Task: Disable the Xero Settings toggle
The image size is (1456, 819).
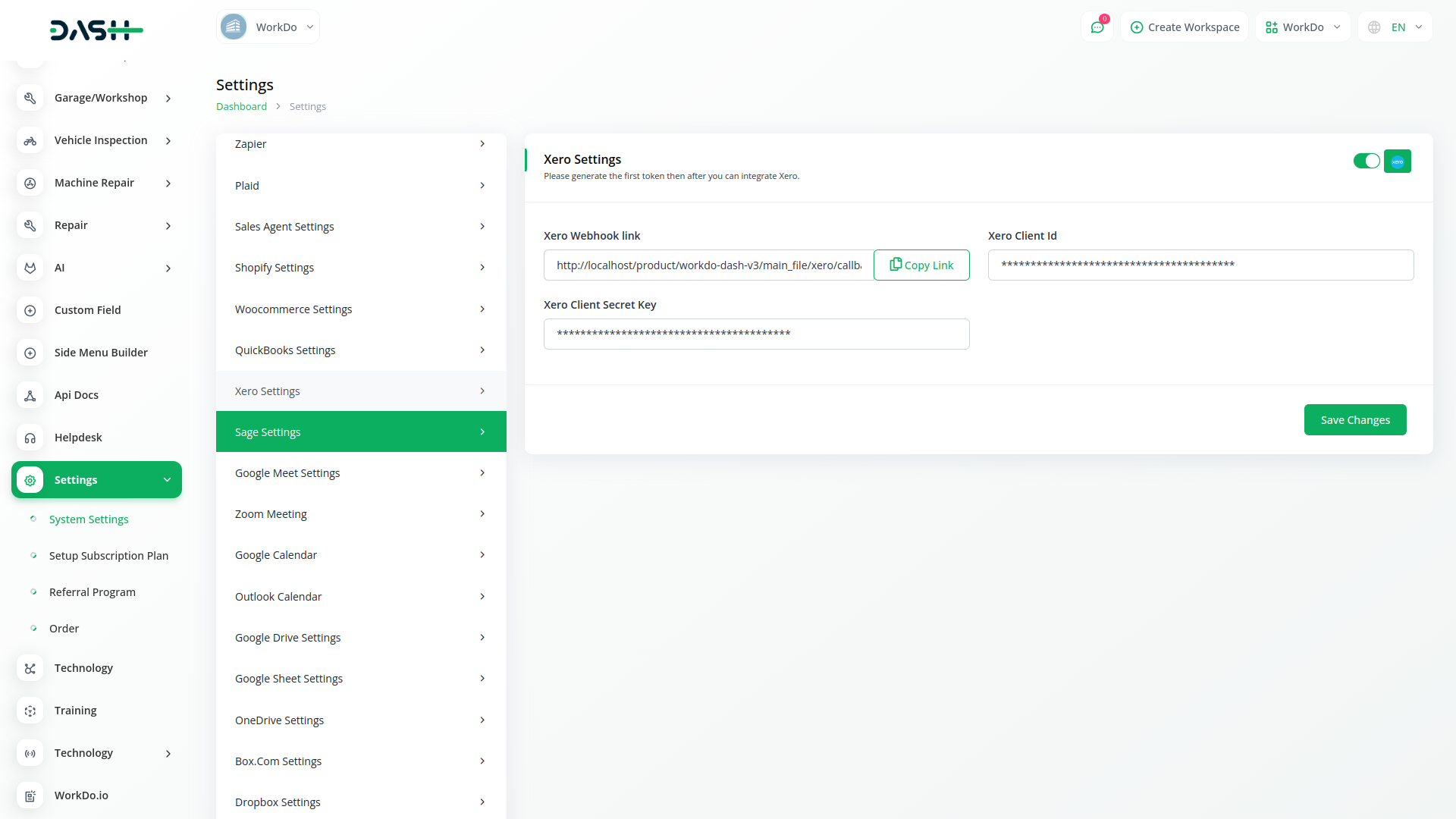Action: click(x=1367, y=161)
